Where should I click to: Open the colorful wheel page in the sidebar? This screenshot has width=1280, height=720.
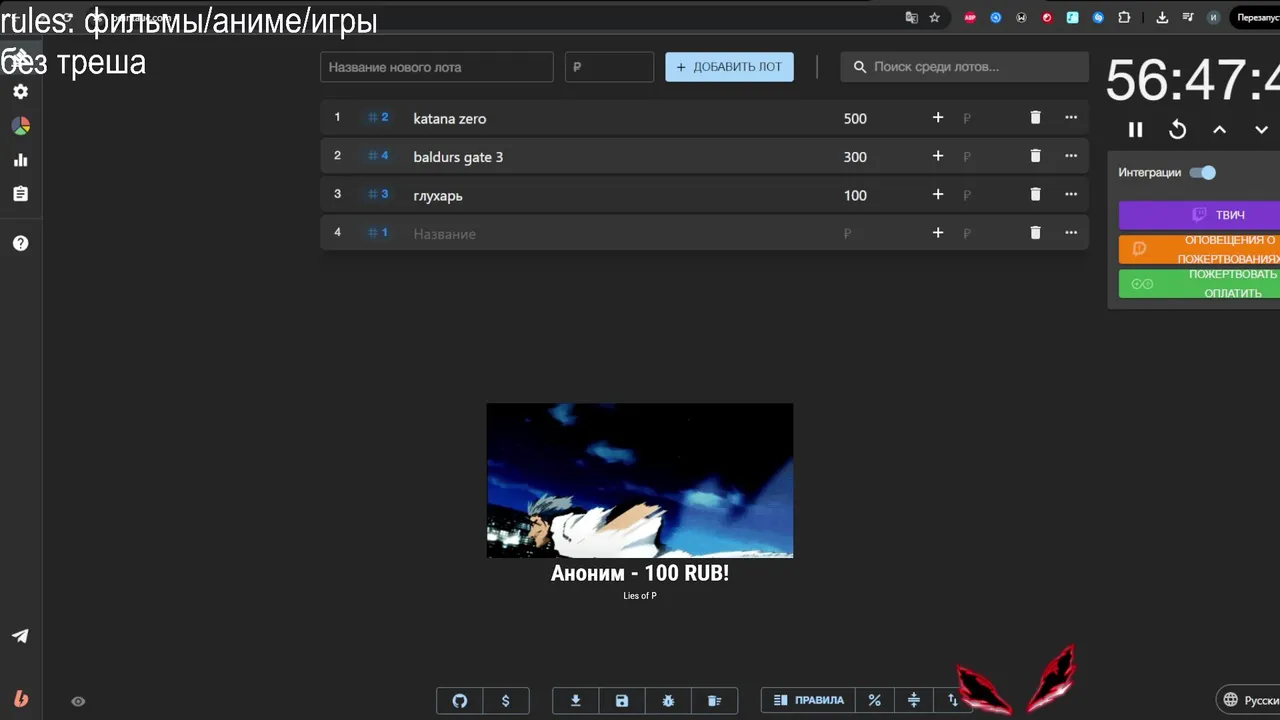20,126
